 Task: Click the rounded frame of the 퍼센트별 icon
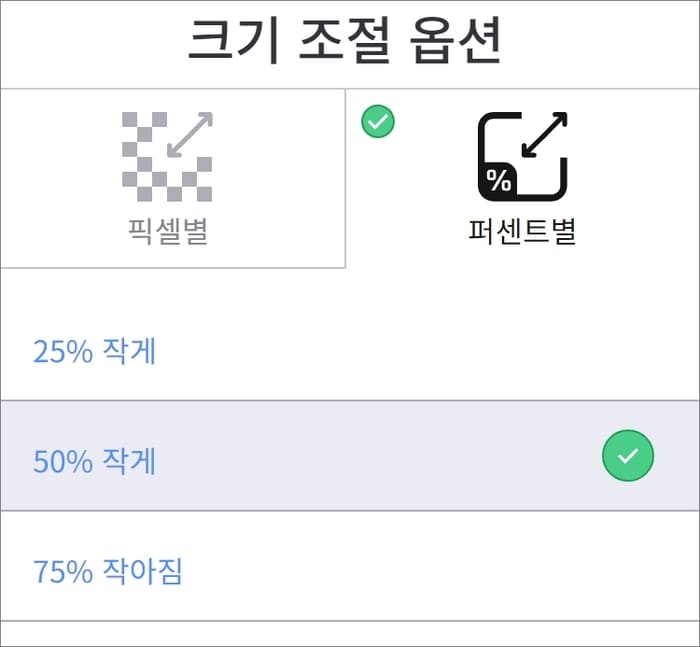click(x=523, y=156)
